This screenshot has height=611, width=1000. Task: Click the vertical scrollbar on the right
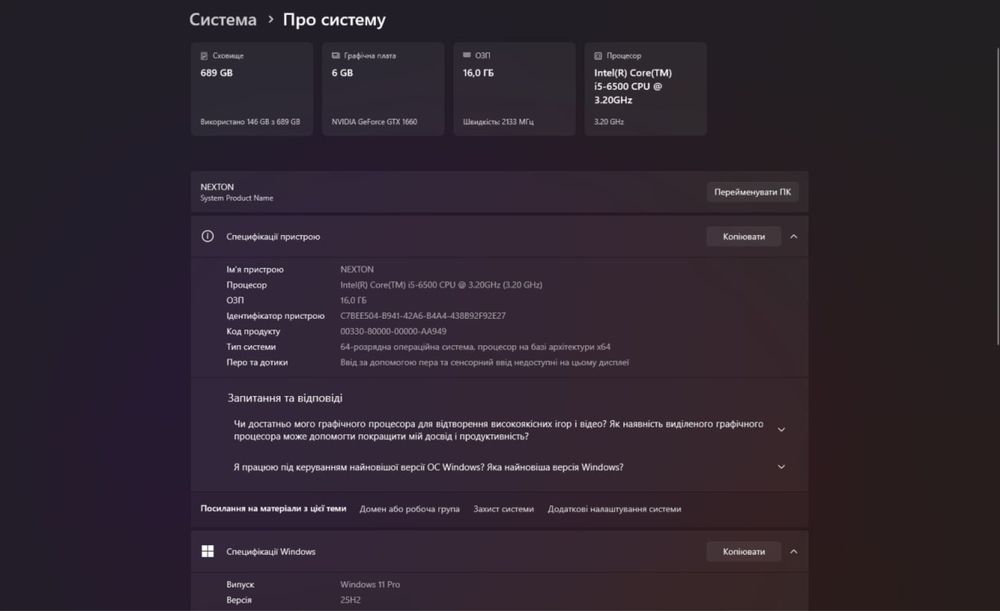(998, 196)
